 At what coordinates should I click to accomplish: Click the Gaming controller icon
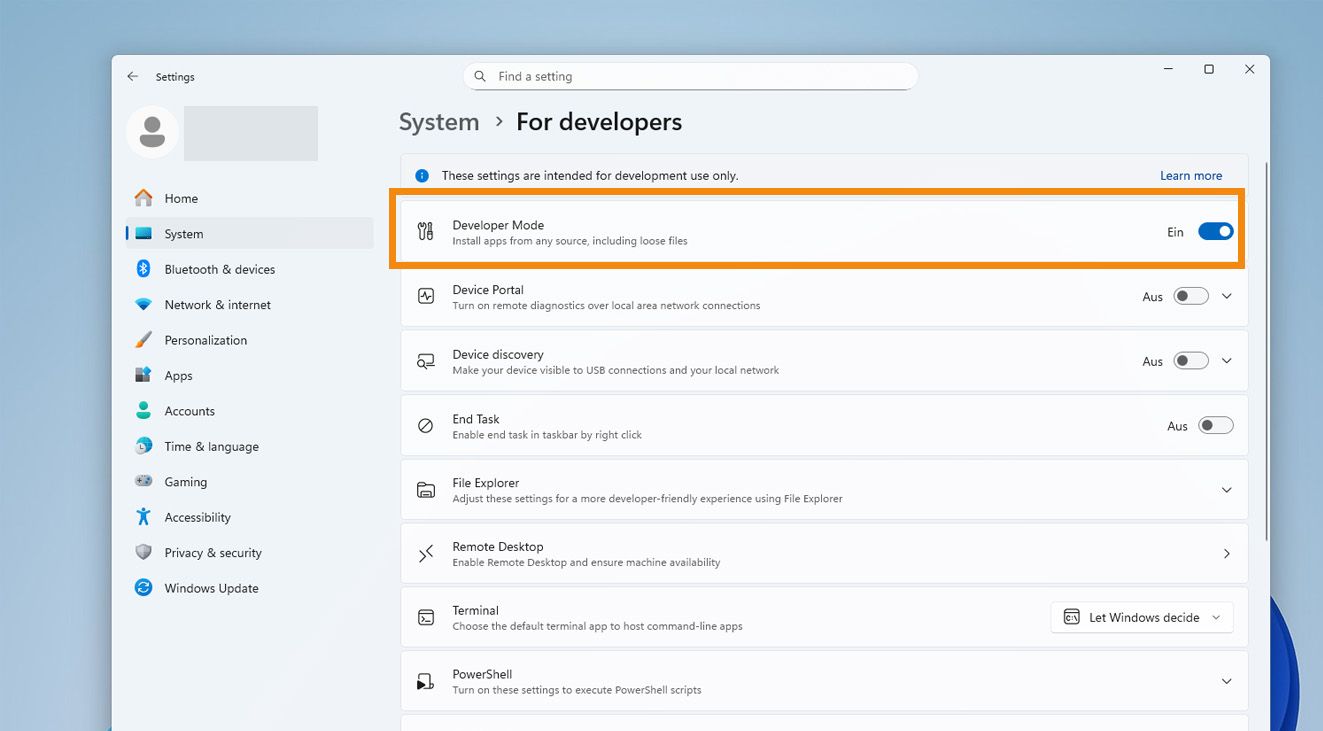[144, 481]
